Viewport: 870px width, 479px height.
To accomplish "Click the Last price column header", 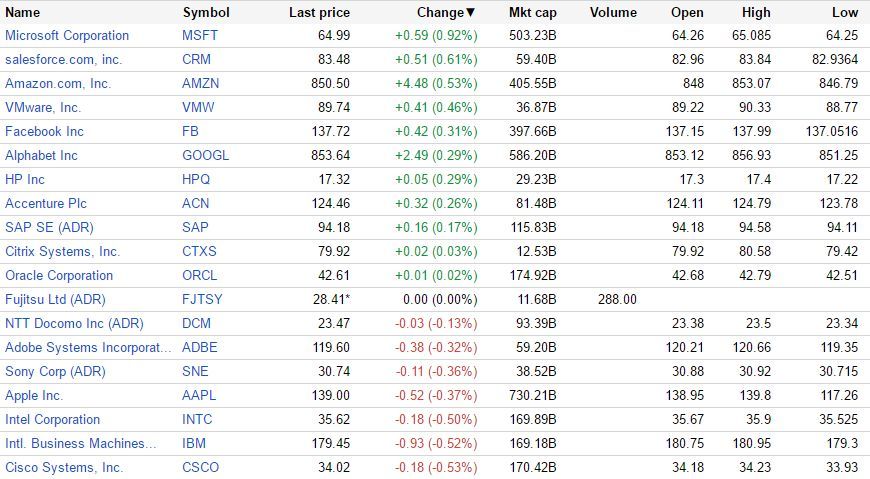I will coord(319,13).
